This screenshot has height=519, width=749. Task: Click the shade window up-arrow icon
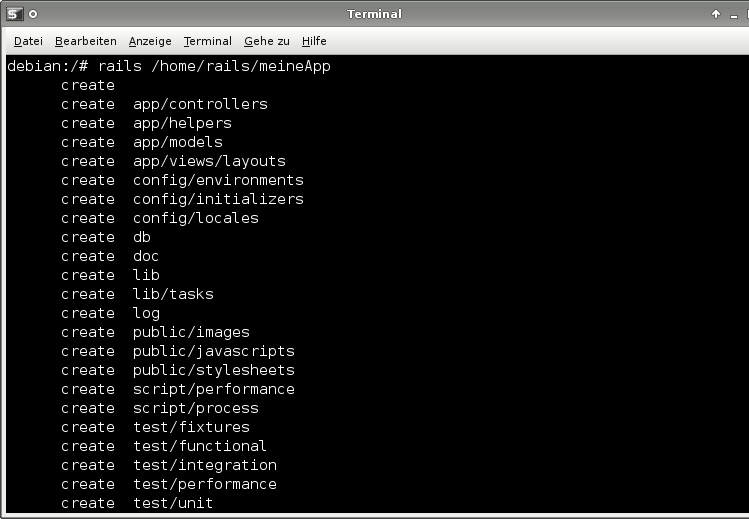(x=716, y=14)
